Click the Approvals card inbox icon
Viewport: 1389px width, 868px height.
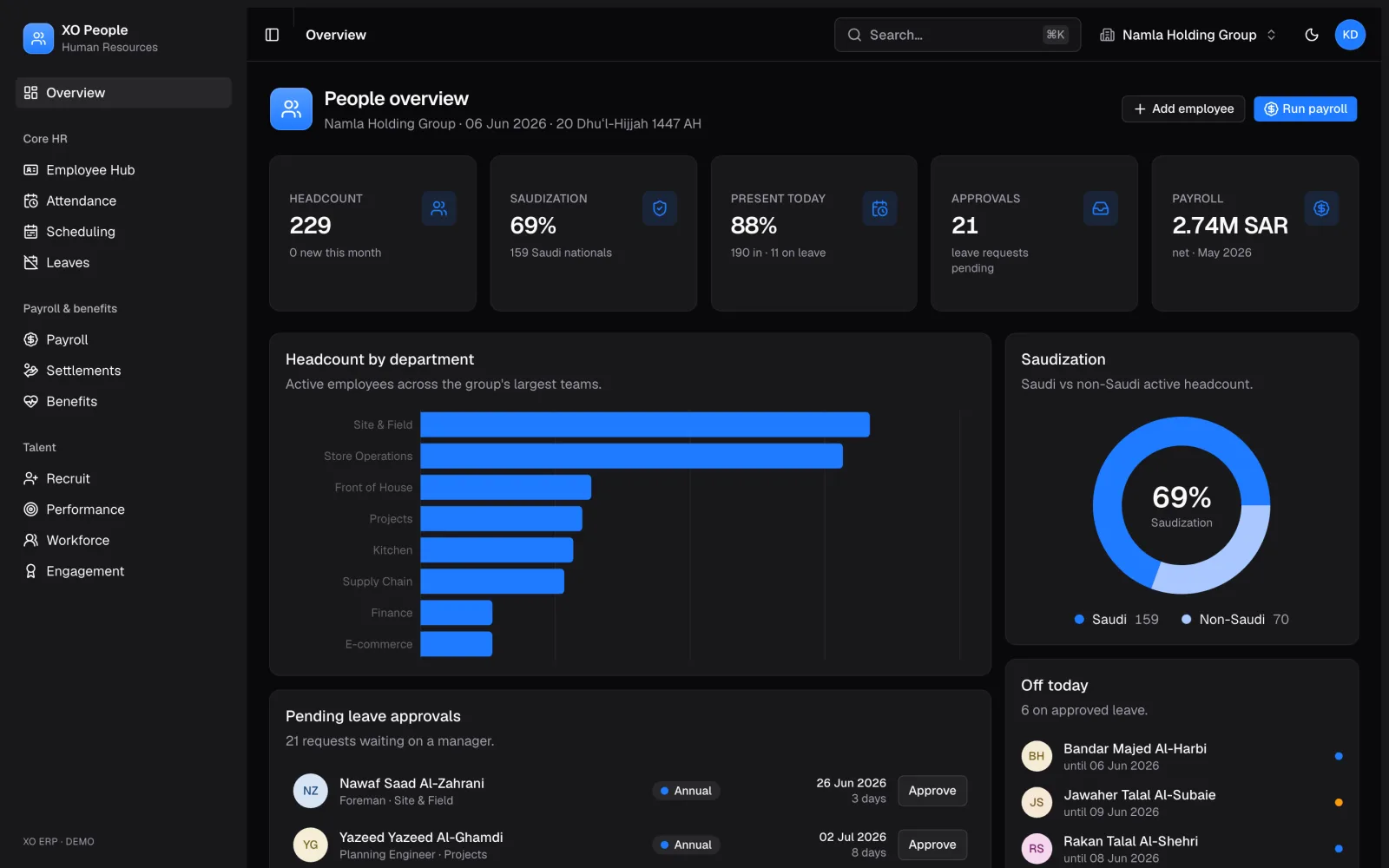1100,208
